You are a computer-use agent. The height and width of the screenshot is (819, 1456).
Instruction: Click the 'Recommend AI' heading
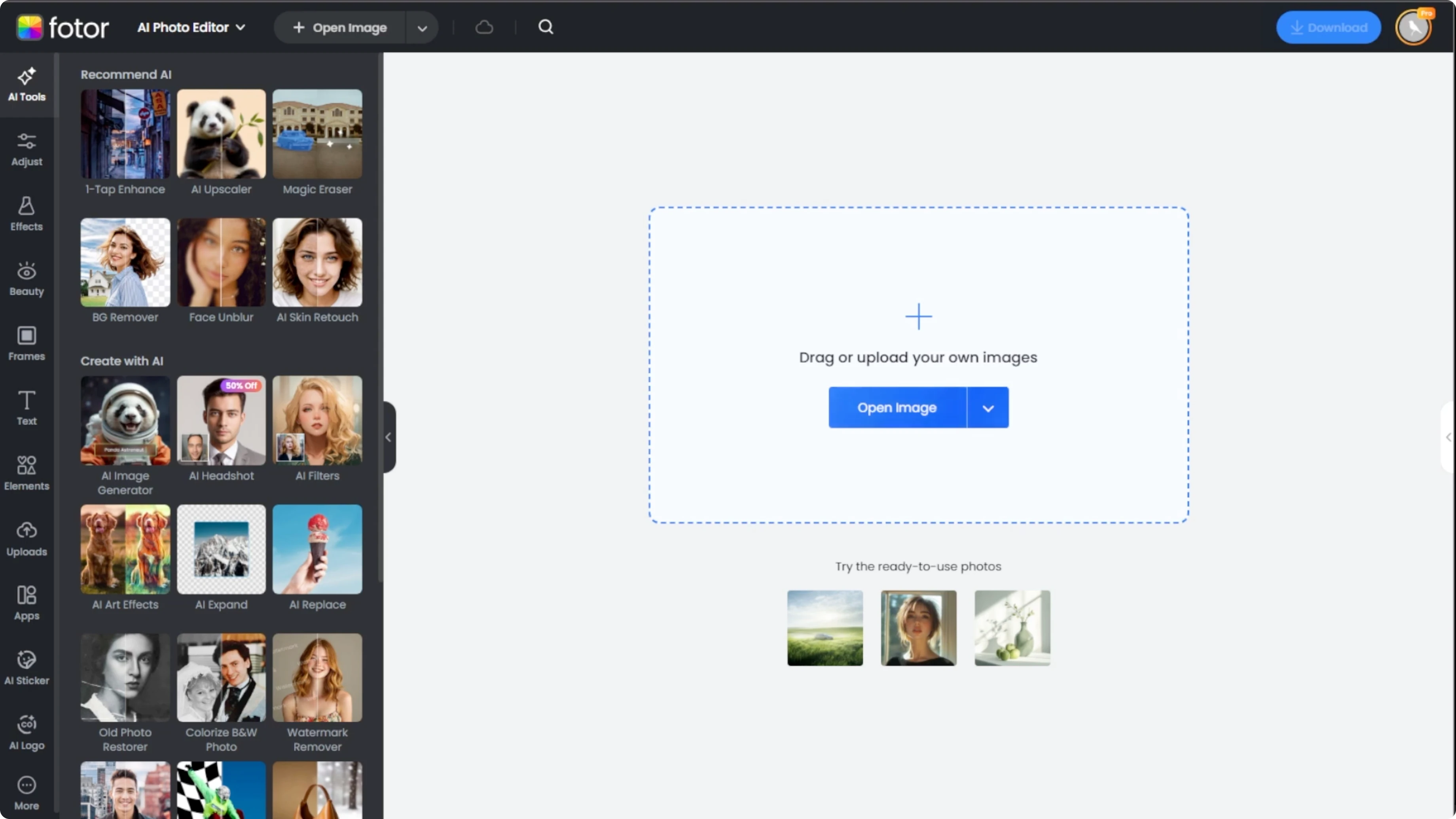point(126,75)
